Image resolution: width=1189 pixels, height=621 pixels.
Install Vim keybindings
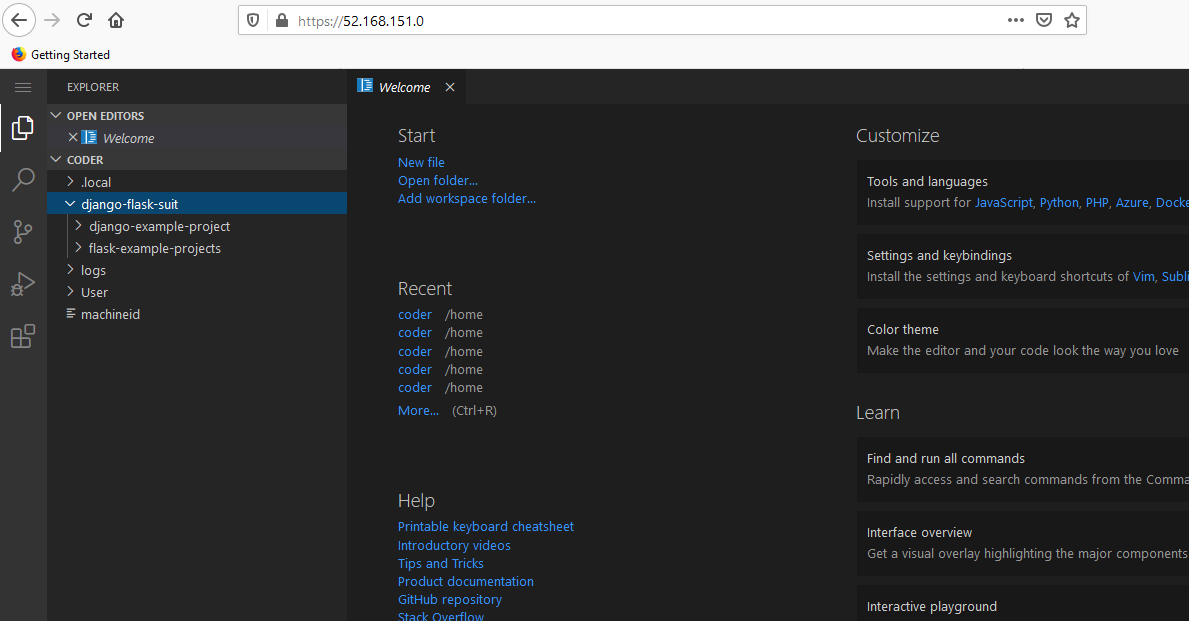1143,277
